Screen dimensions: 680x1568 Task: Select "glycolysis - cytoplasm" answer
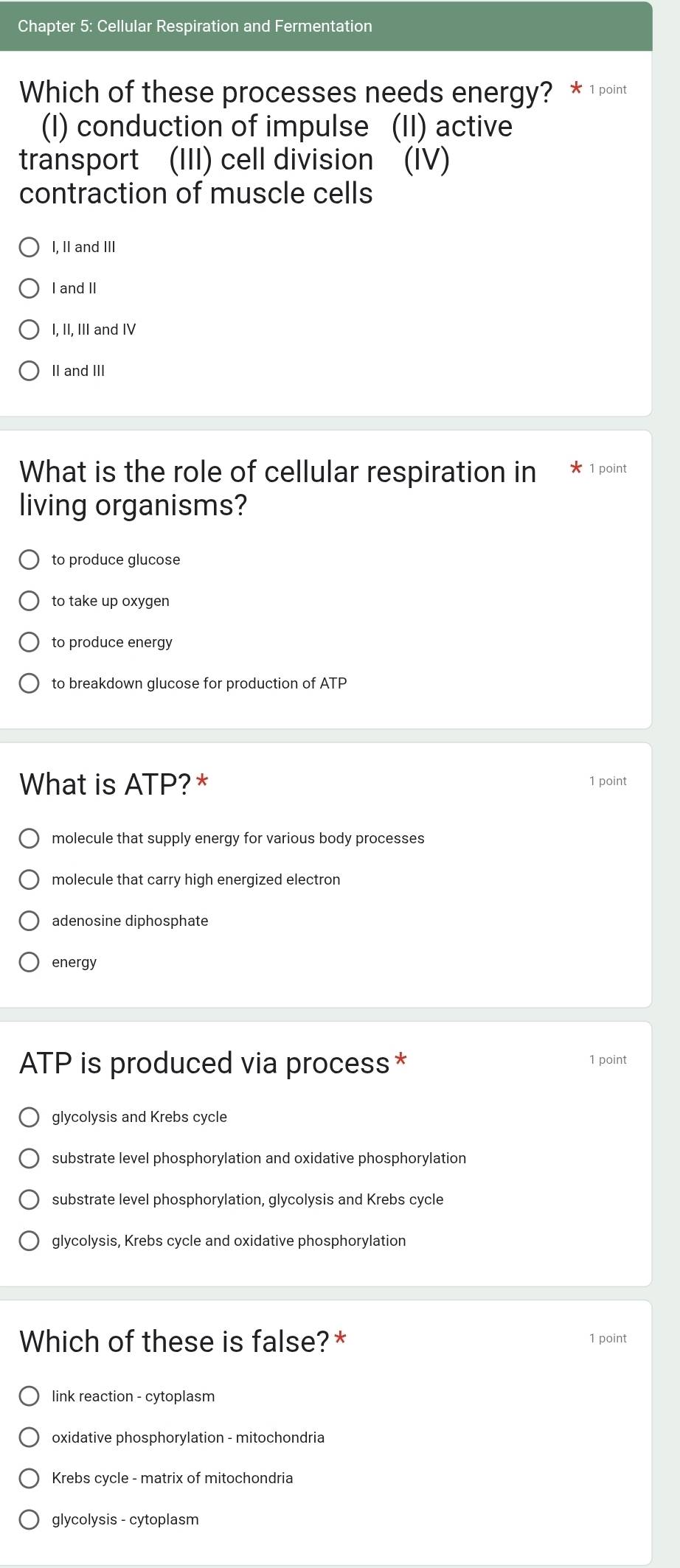click(x=30, y=1519)
